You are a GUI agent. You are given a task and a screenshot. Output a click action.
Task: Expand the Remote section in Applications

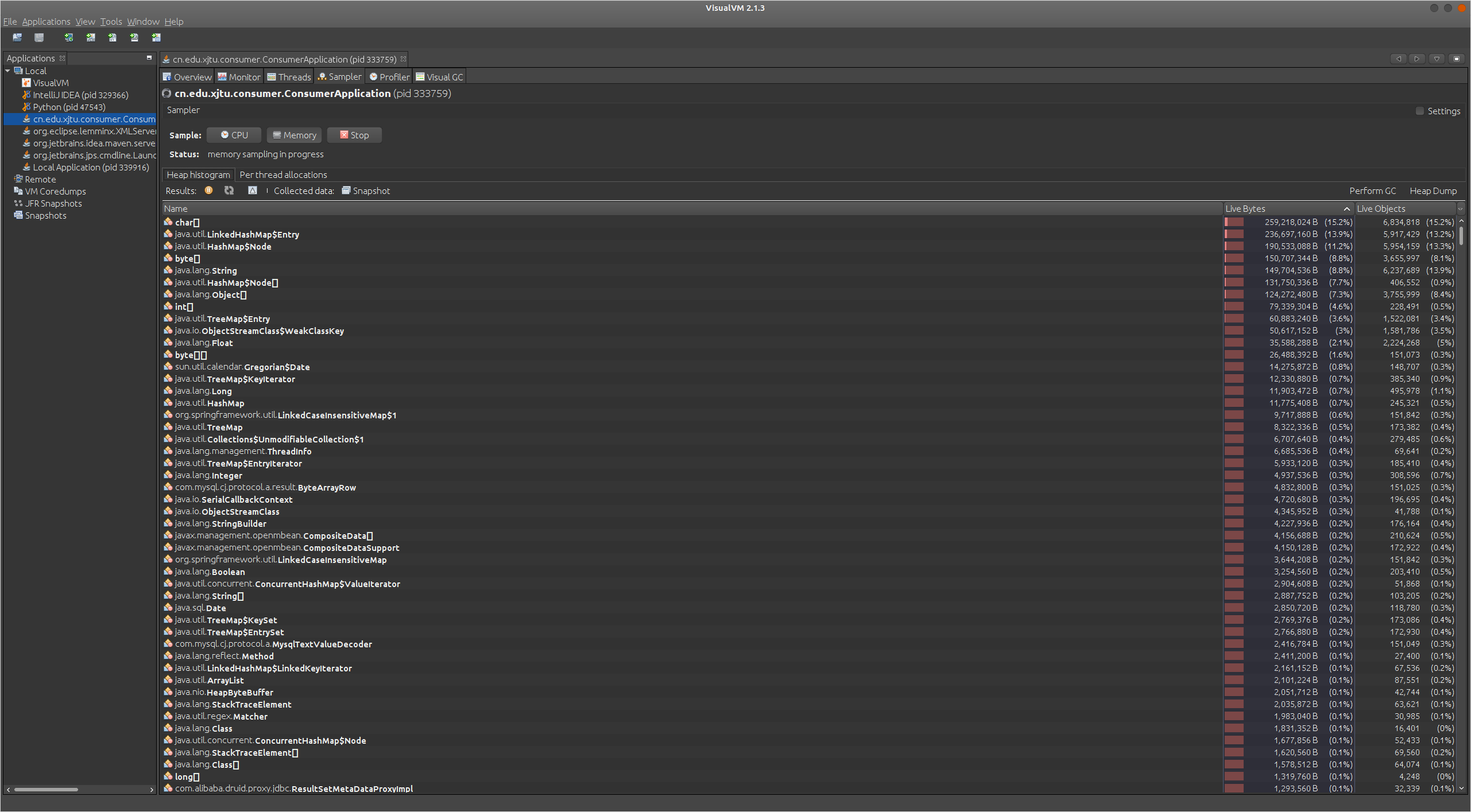8,179
